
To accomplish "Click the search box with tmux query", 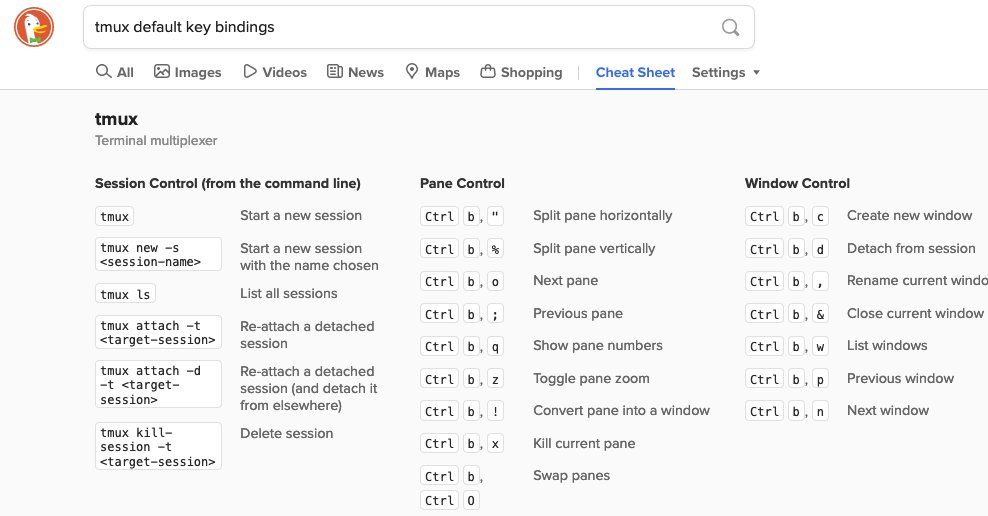I will 418,27.
